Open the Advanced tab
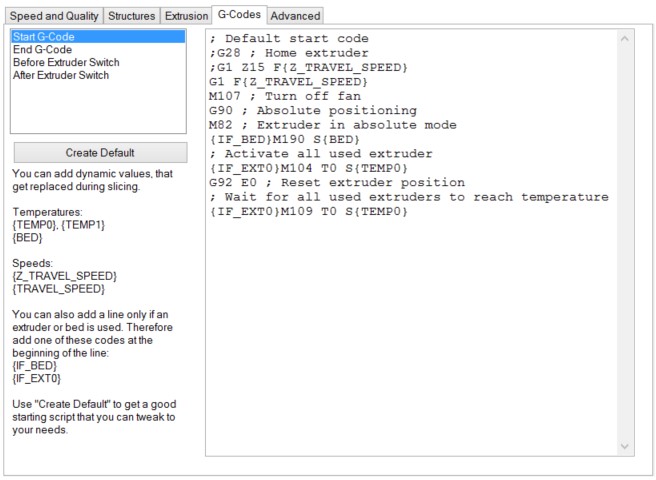 click(x=295, y=16)
